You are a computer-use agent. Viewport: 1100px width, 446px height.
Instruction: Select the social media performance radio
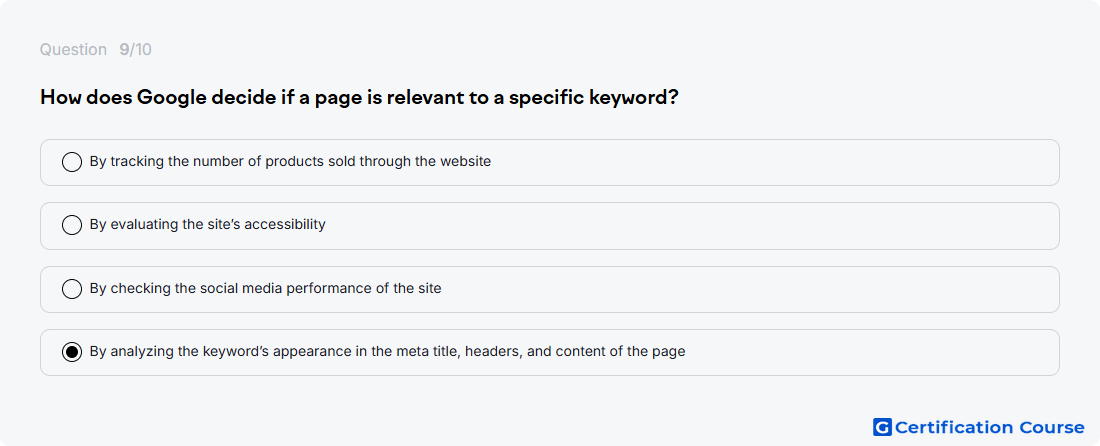pos(72,289)
